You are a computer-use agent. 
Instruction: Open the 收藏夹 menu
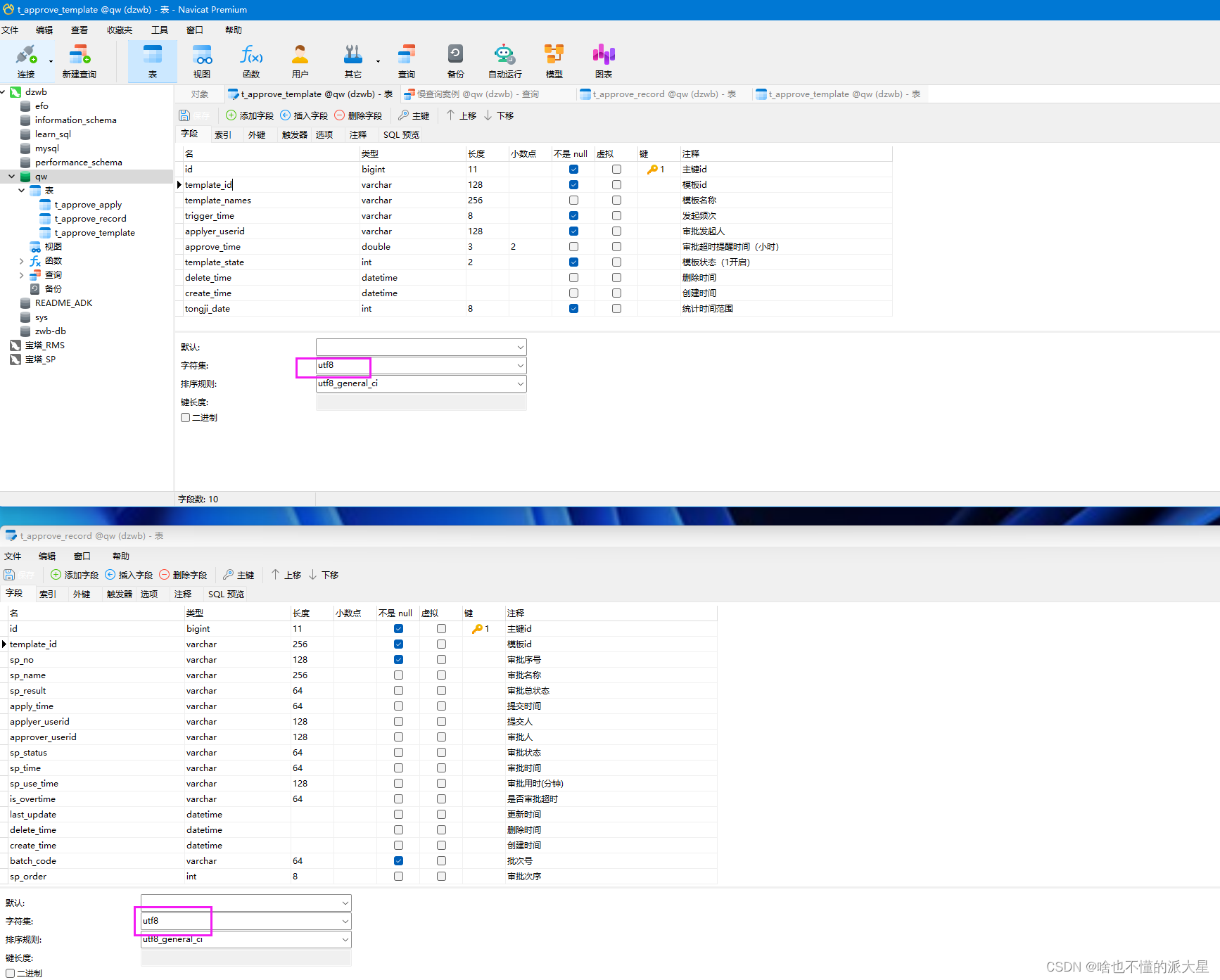pyautogui.click(x=120, y=30)
